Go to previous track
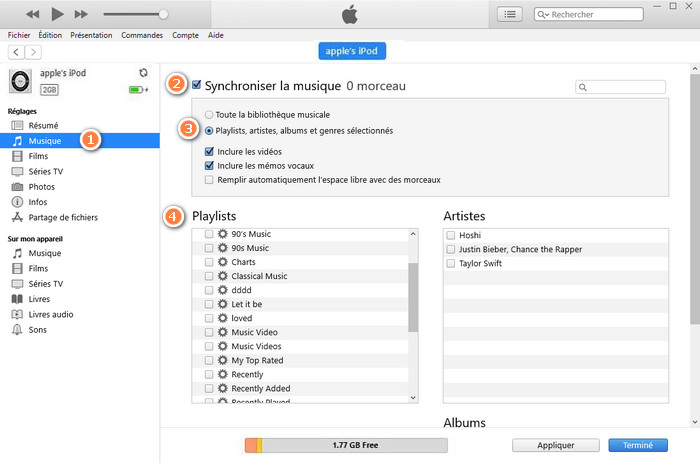Viewport: 700px width, 463px height. (33, 14)
